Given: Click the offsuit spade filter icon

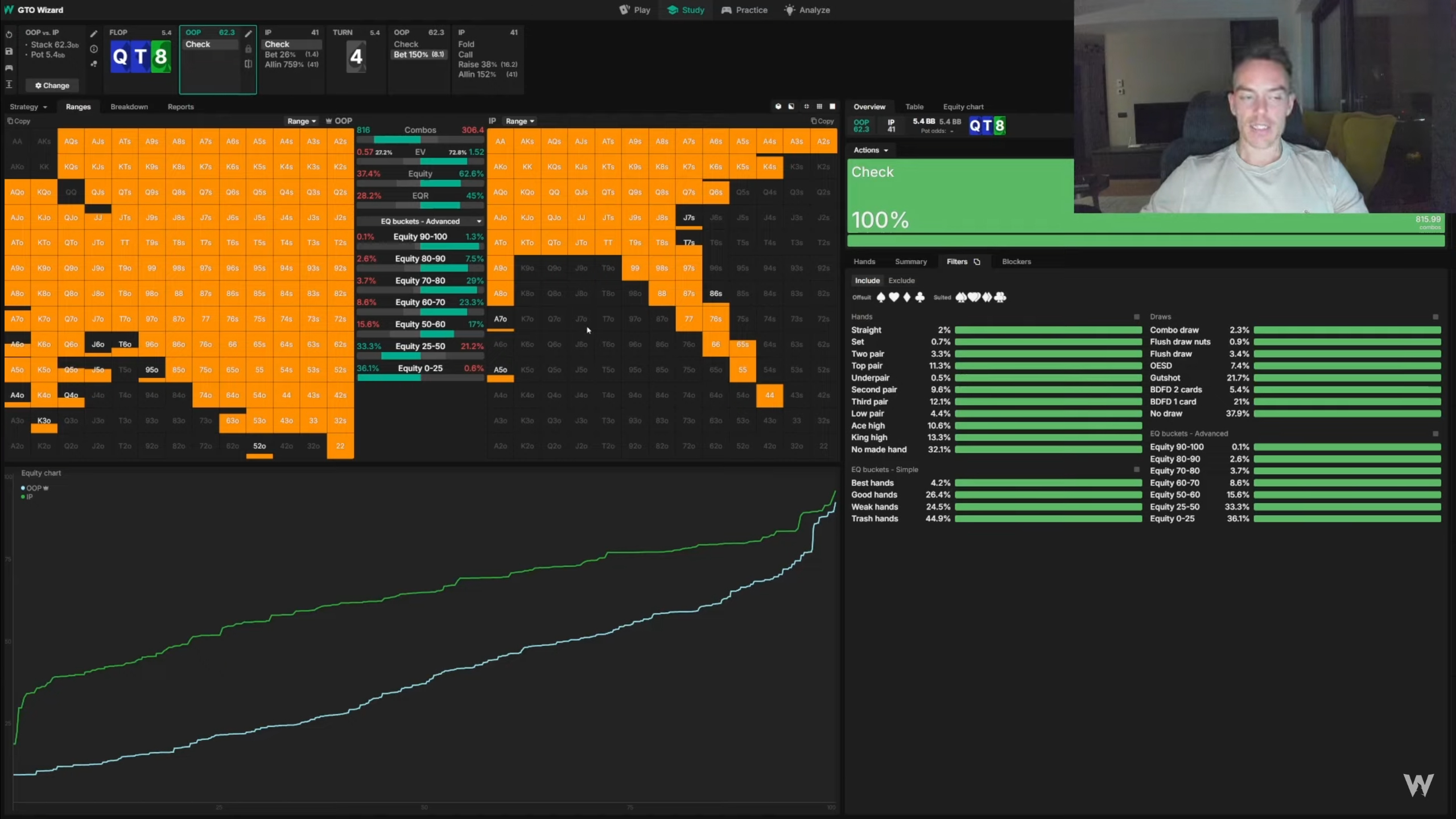Looking at the screenshot, I should click(x=881, y=297).
